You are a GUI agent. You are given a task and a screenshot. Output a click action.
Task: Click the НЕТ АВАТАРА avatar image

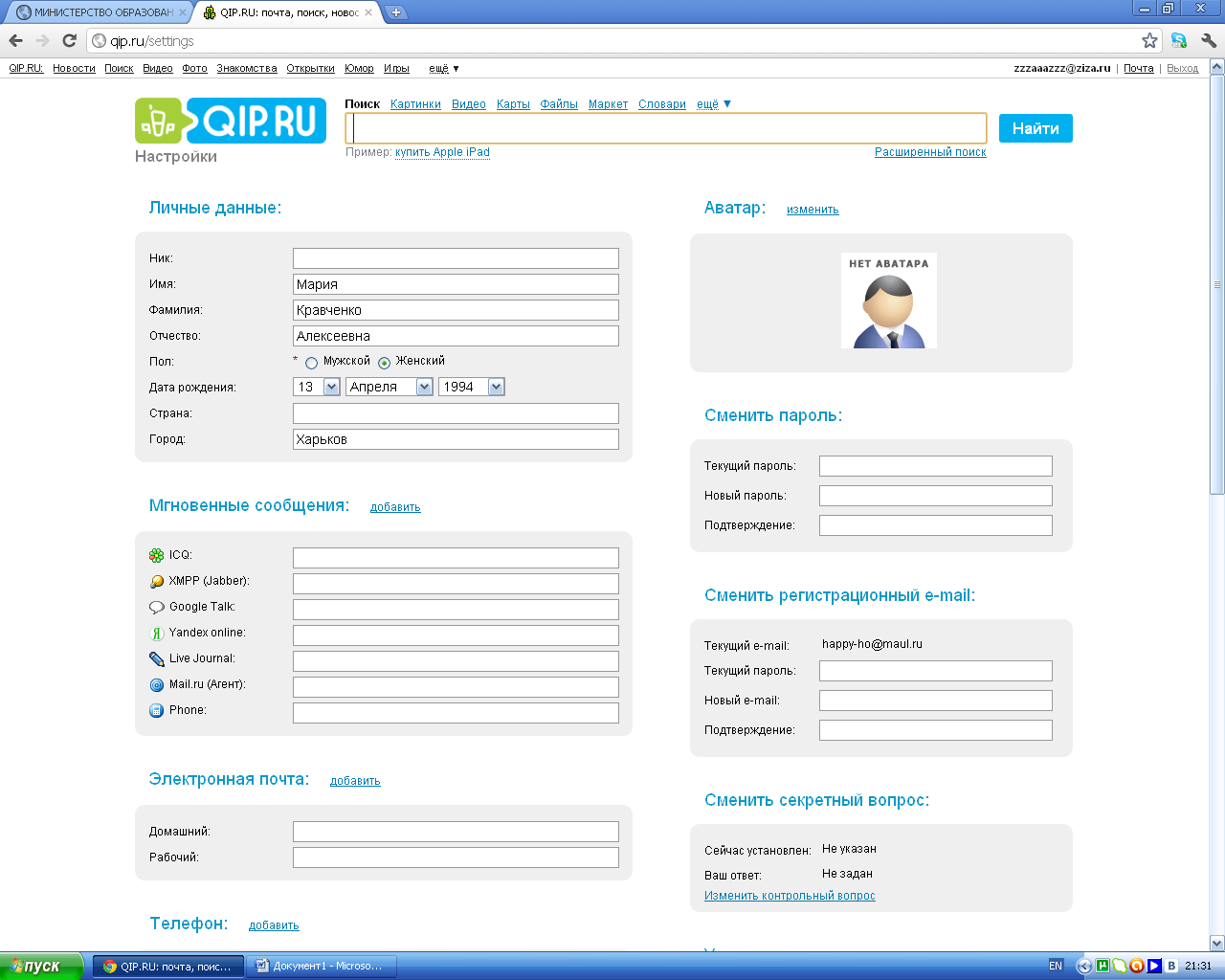click(889, 301)
